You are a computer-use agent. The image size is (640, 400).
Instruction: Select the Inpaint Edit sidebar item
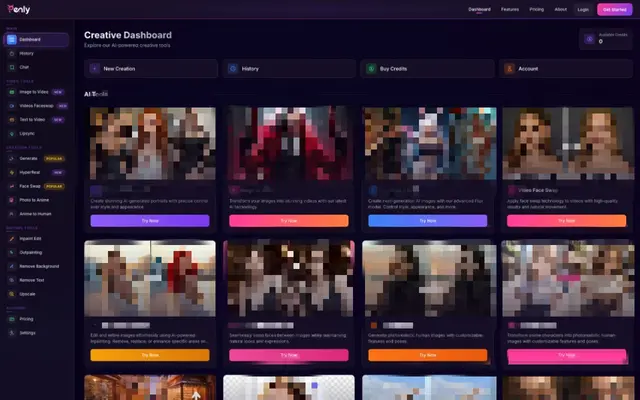pos(30,238)
